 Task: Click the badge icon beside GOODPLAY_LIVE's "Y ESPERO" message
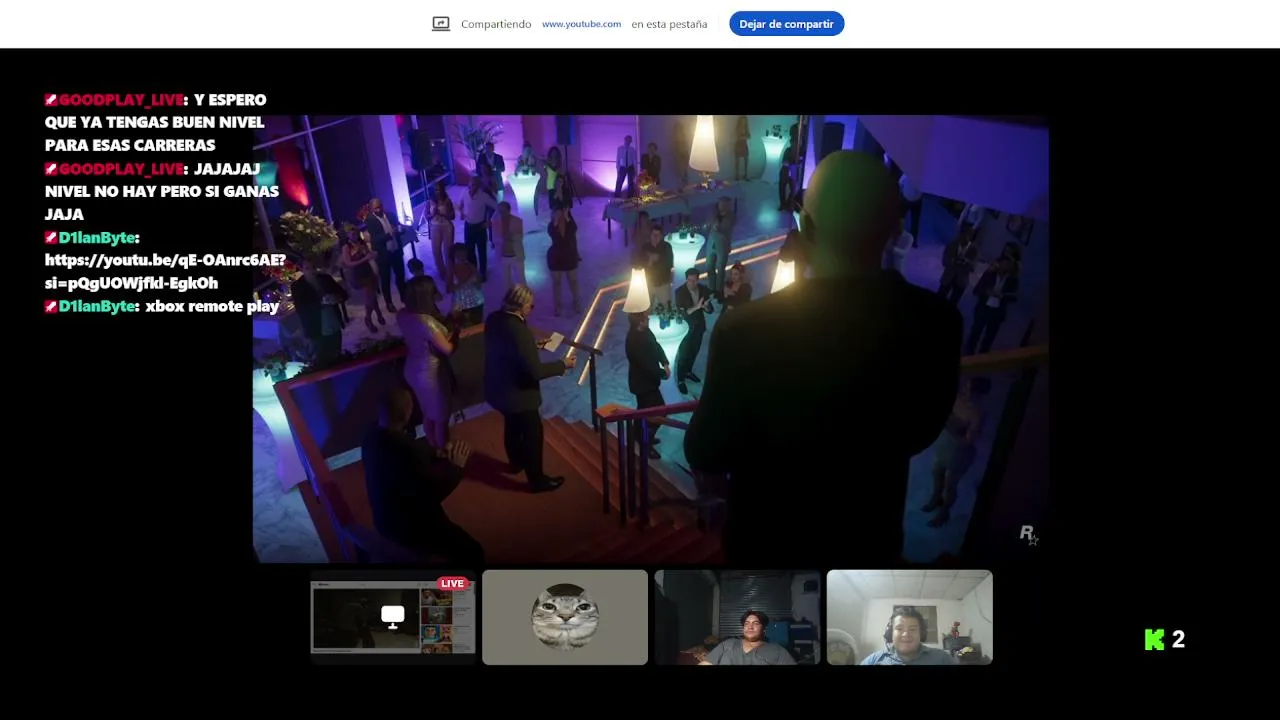tap(51, 100)
